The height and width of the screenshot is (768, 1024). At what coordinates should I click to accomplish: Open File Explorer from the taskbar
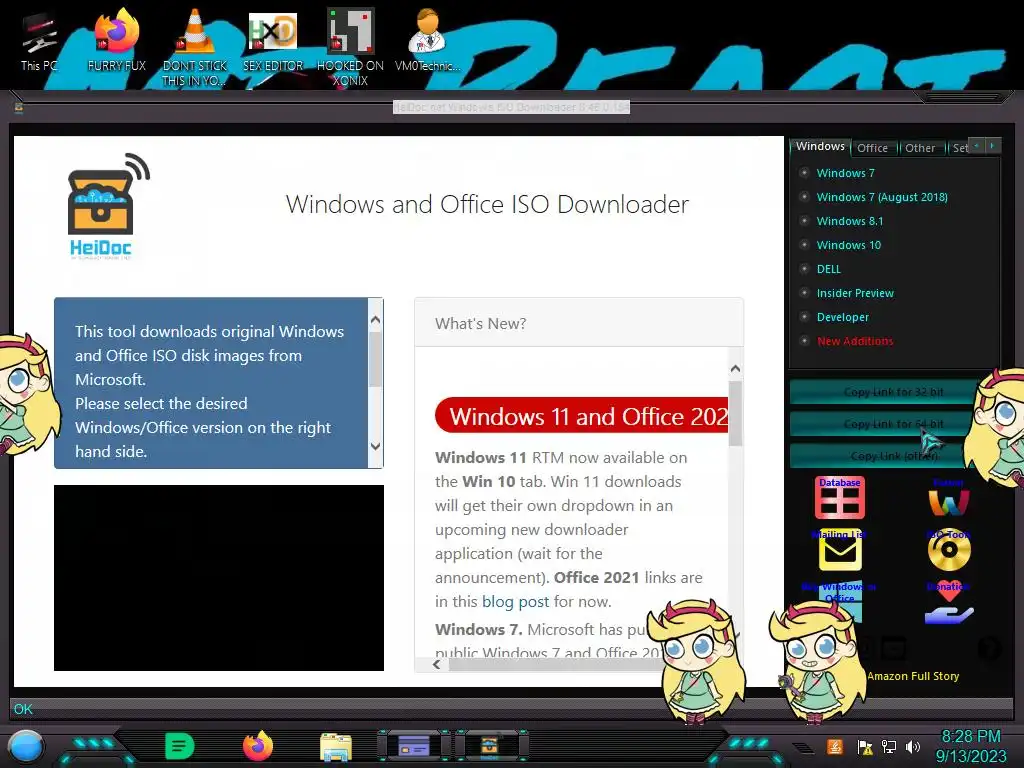coord(336,747)
